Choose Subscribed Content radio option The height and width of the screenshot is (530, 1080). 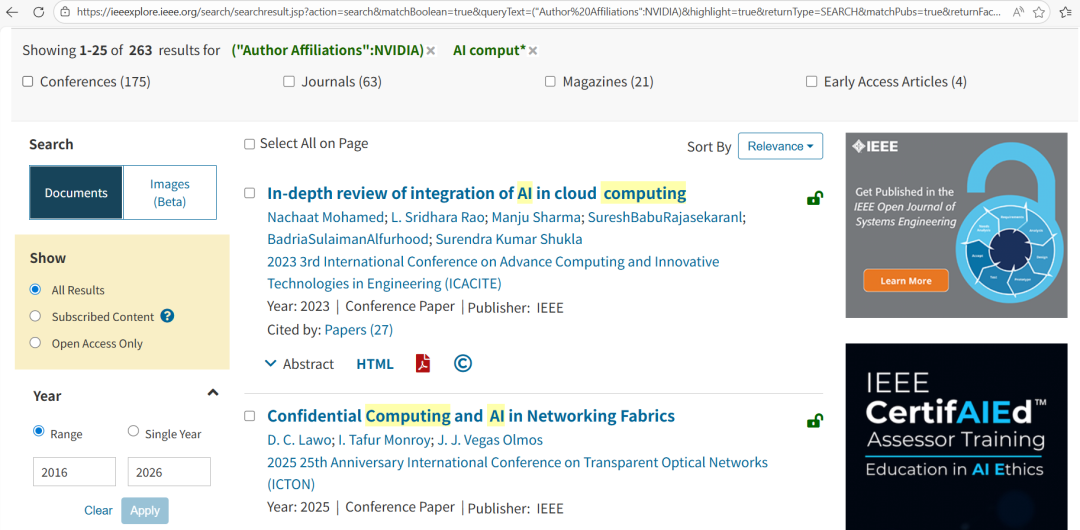tap(35, 316)
